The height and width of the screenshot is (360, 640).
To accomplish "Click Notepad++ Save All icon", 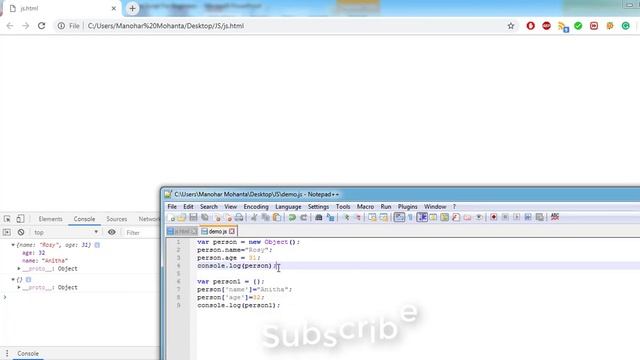I will [205, 218].
